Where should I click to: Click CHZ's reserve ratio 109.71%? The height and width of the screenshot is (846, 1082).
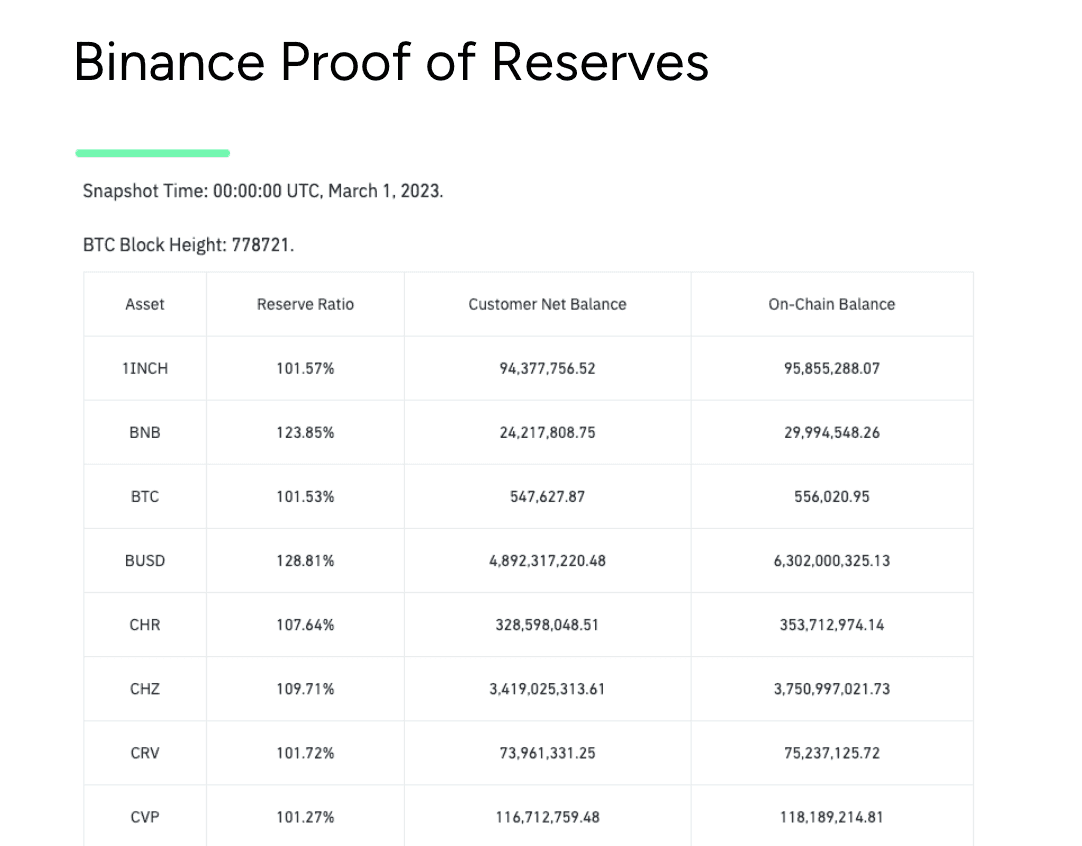[x=305, y=688]
